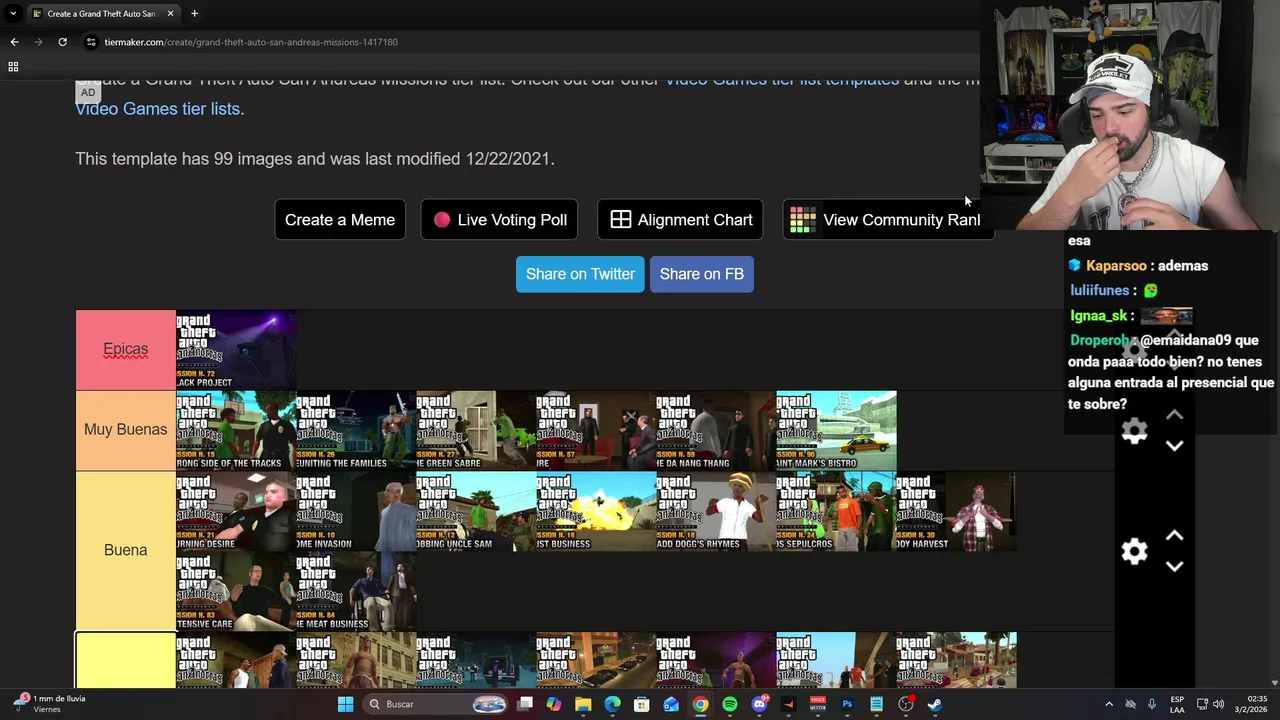Viewport: 1280px width, 720px height.
Task: Close the Create a Grand Theft Auto tab
Action: click(170, 14)
